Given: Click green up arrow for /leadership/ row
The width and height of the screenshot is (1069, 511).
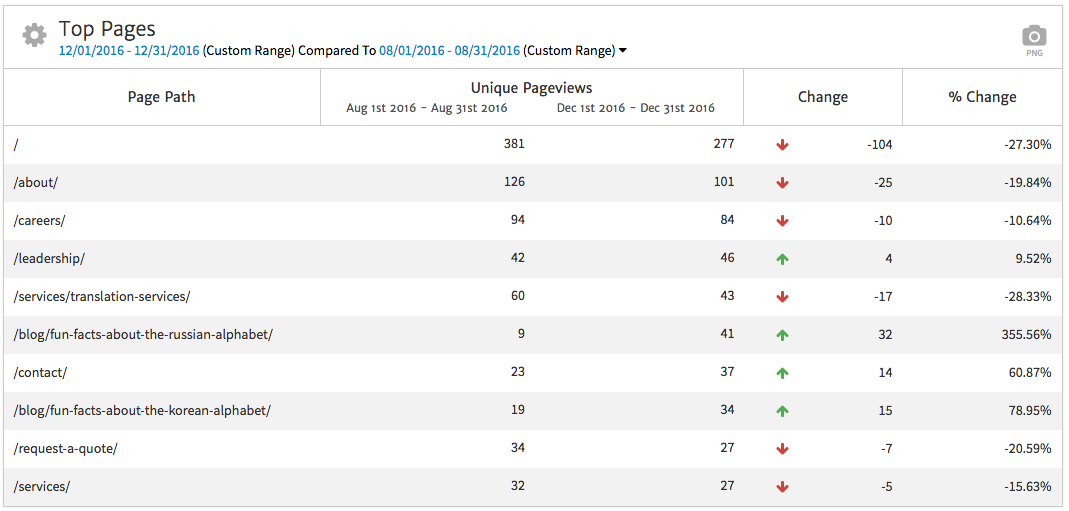Looking at the screenshot, I should (782, 259).
